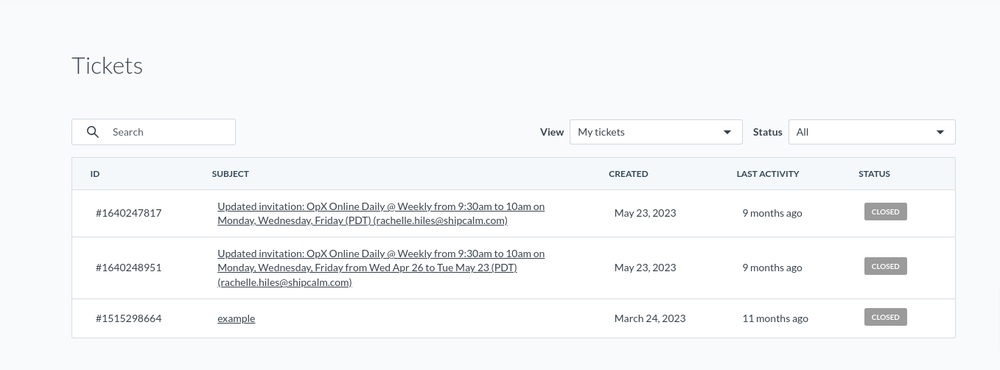The width and height of the screenshot is (1000, 370).
Task: Open the ticket with Wed Apr 26 subject
Action: tap(381, 268)
